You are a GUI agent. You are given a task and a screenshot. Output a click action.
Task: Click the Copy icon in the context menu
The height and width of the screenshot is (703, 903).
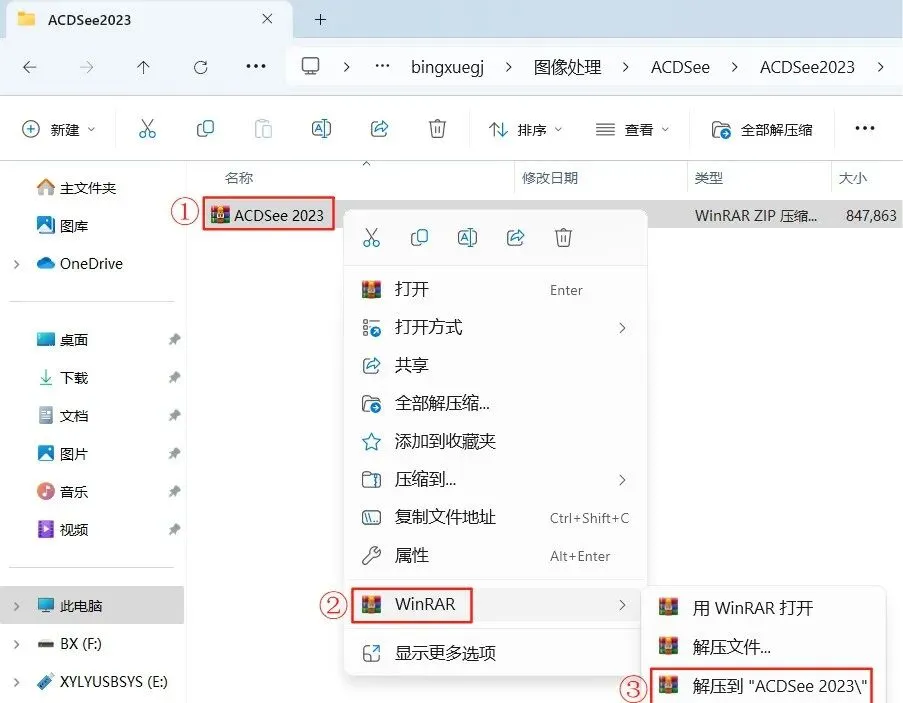pos(419,237)
